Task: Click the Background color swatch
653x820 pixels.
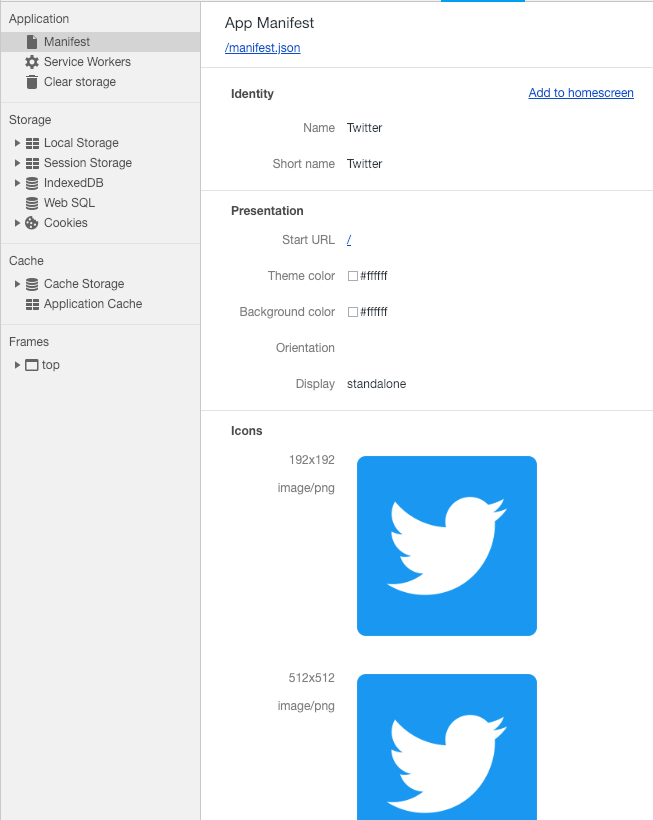Action: tap(353, 312)
